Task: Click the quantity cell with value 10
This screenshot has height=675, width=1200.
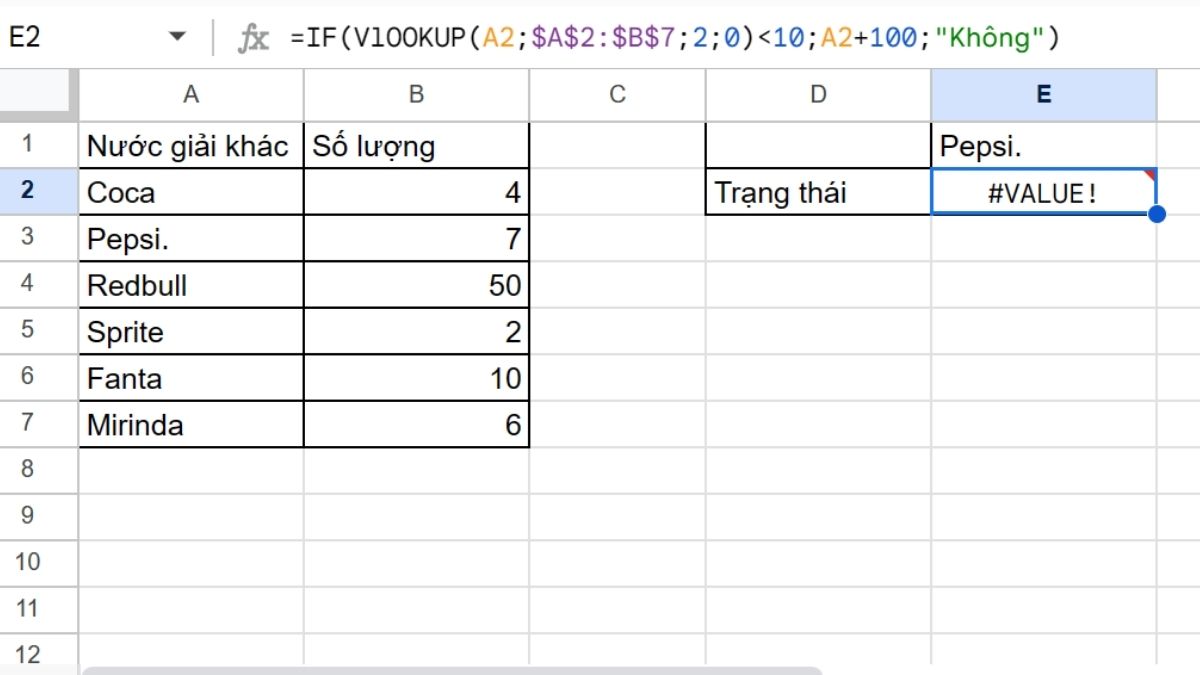Action: point(417,377)
